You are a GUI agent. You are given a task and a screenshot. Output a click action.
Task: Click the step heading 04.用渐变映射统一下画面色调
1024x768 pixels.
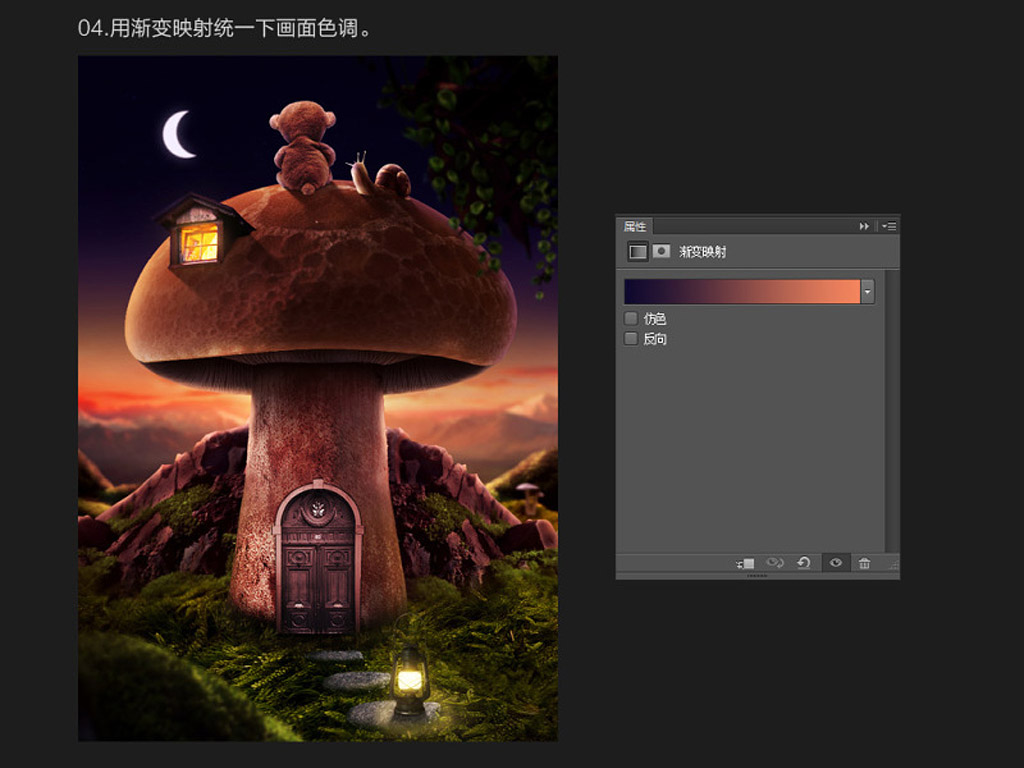pyautogui.click(x=224, y=28)
